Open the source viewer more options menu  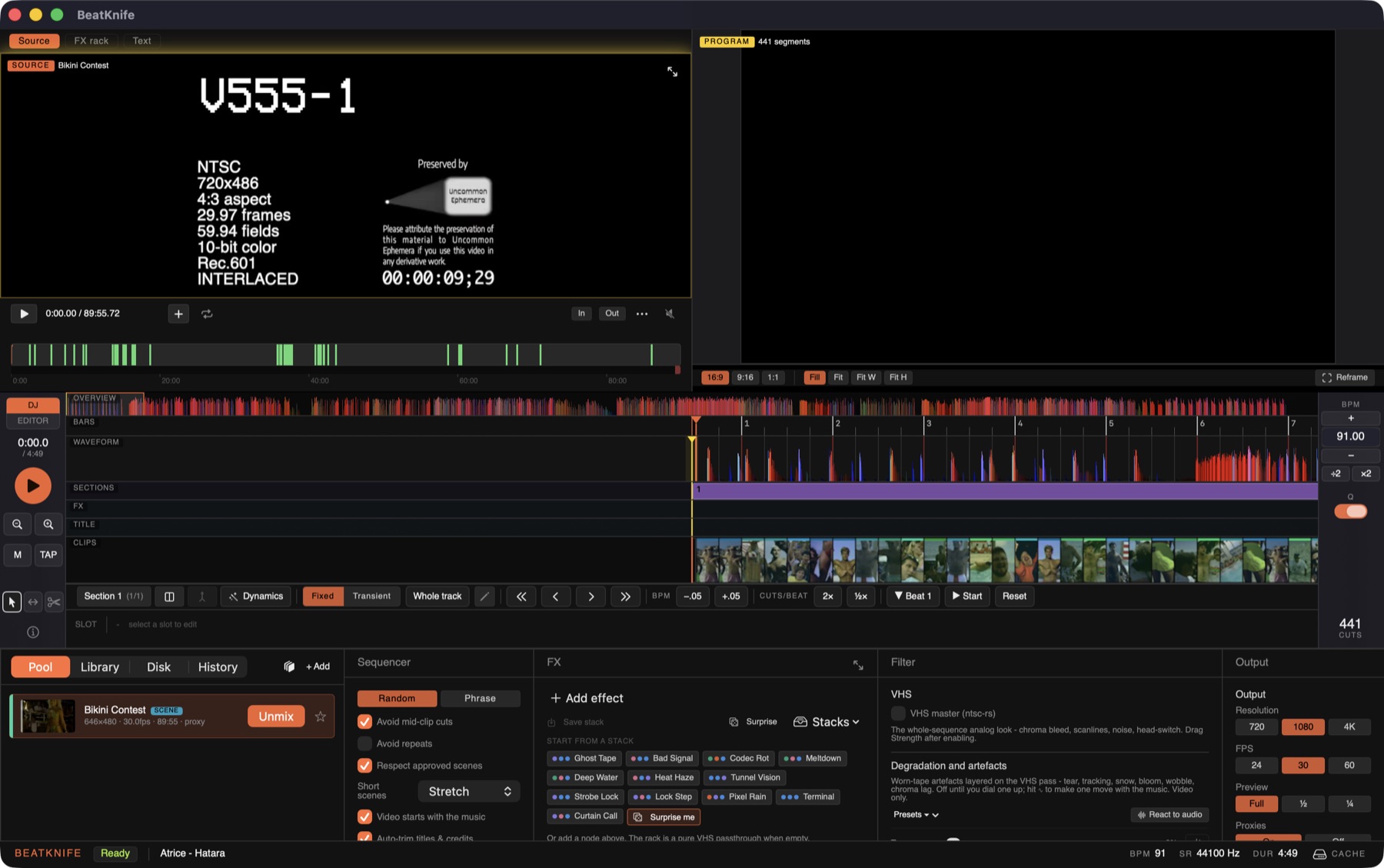(642, 314)
